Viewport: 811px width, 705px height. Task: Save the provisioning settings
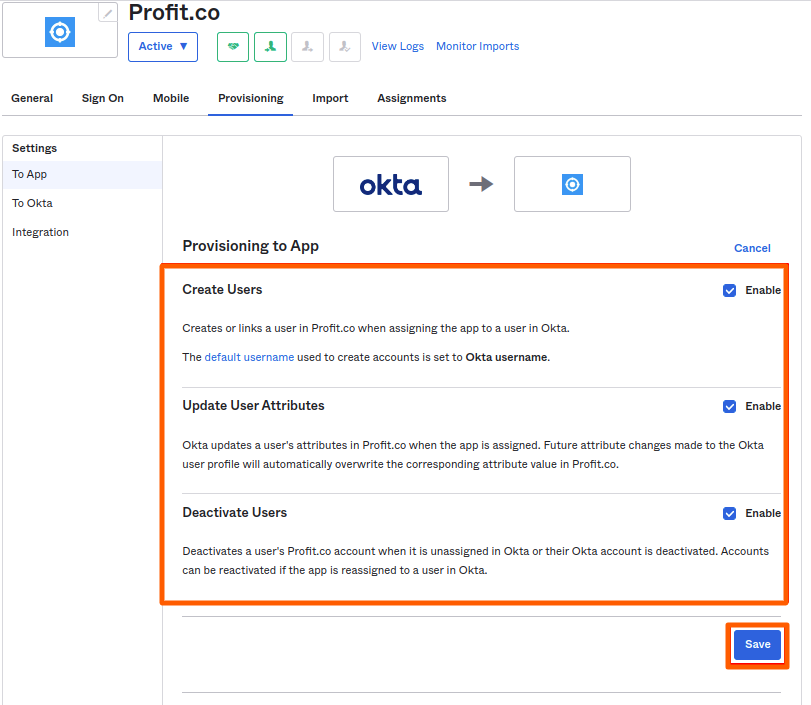(x=757, y=645)
